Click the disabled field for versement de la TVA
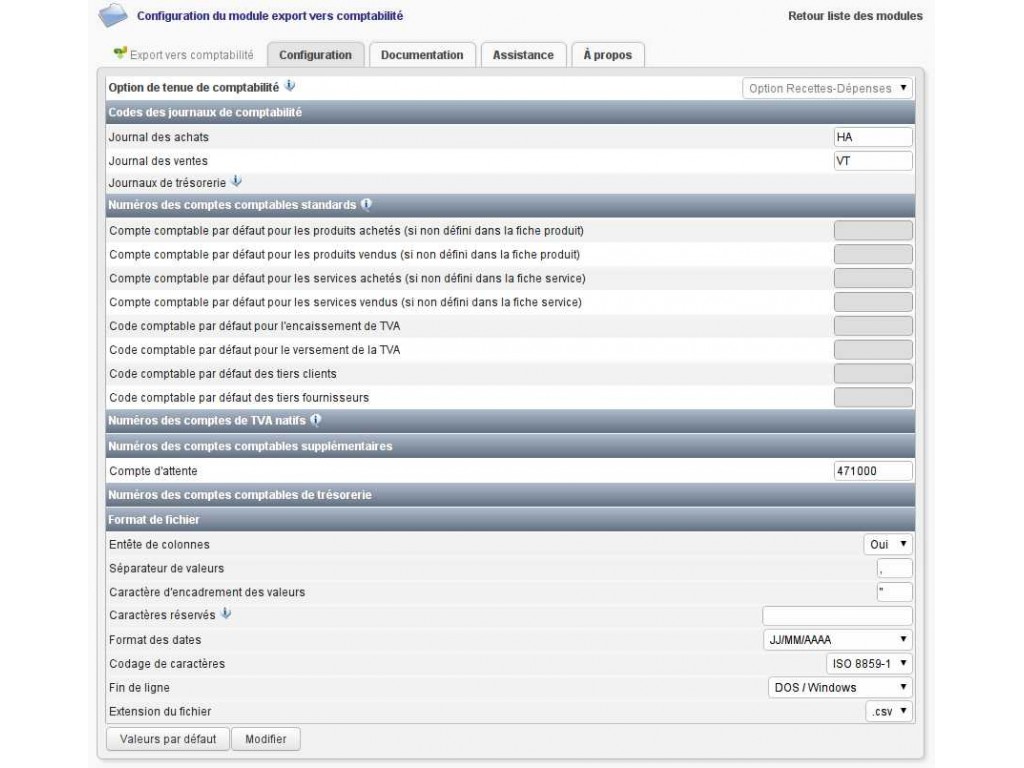Screen dimensions: 1024x768 (x=873, y=349)
